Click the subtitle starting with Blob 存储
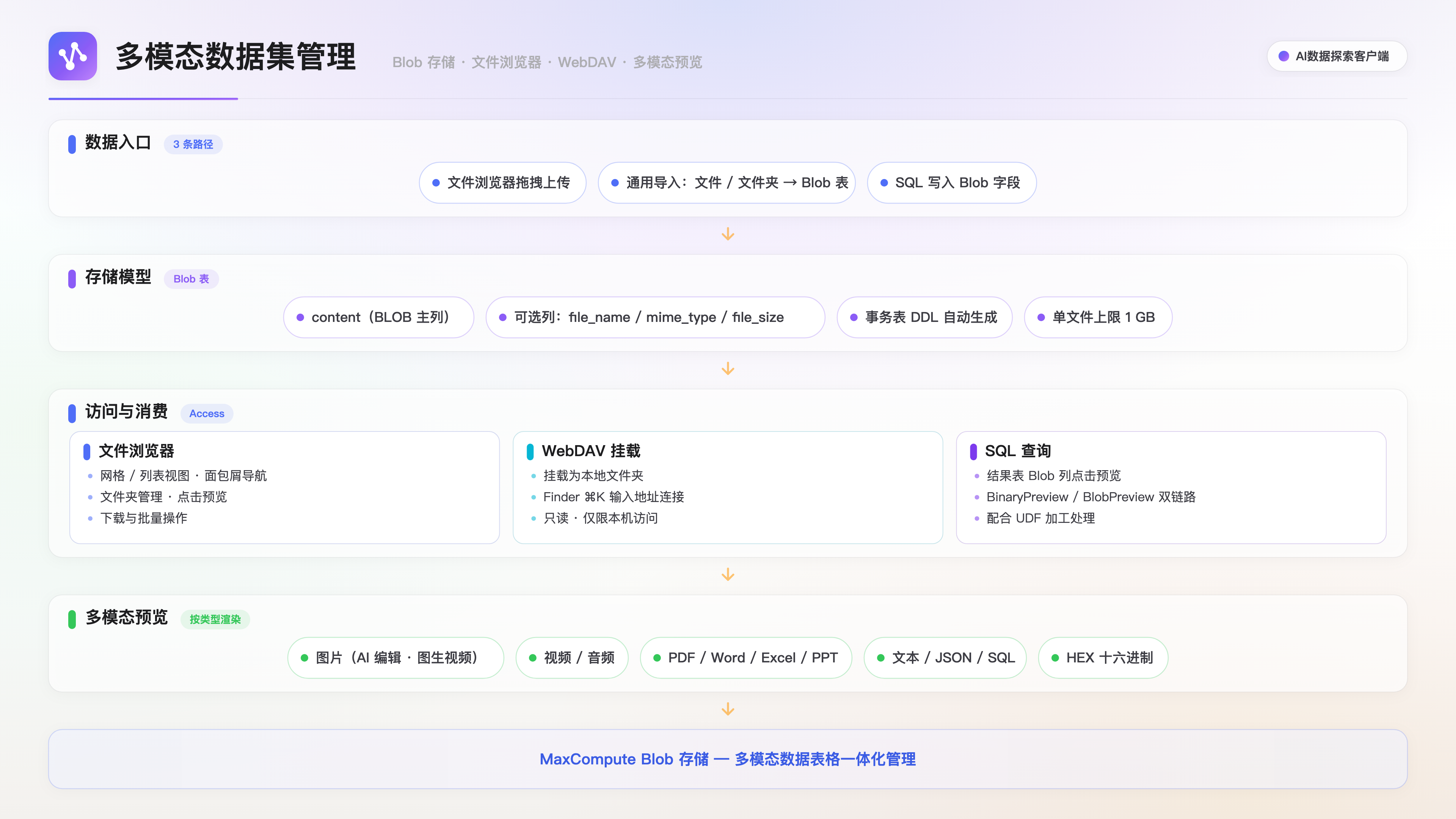1456x819 pixels. [547, 62]
